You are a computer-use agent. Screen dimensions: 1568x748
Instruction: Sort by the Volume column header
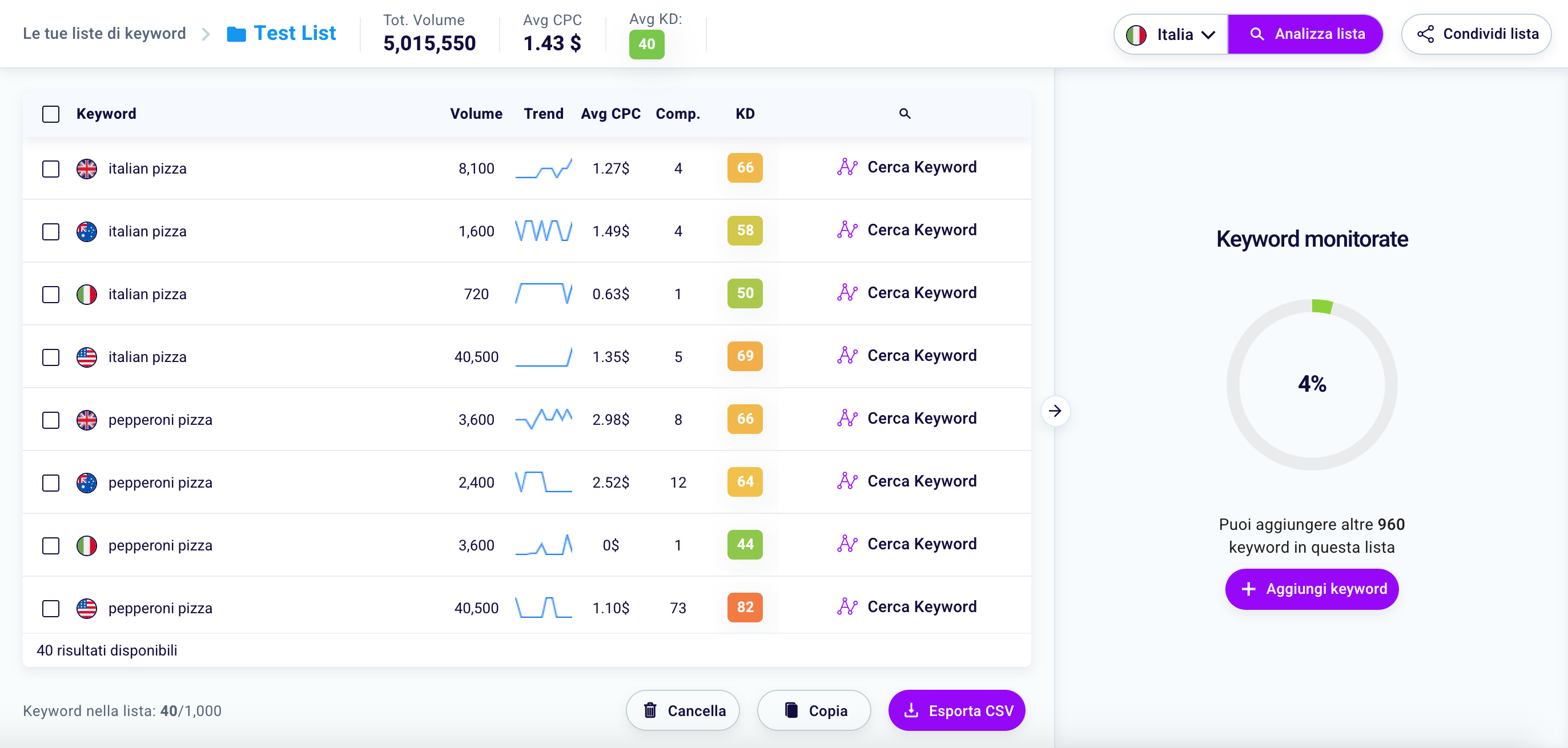pos(476,114)
